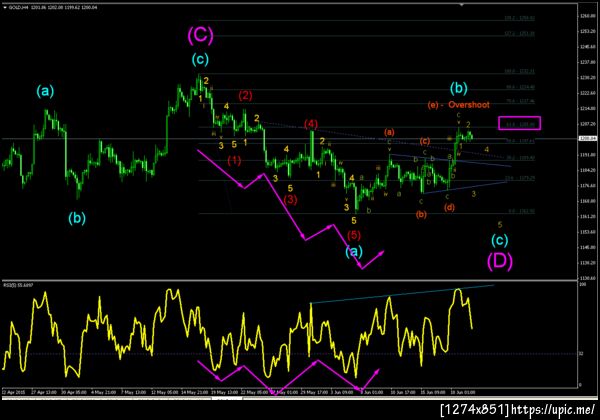
Task: Select the large magenta (C) wave label
Action: [x=200, y=35]
